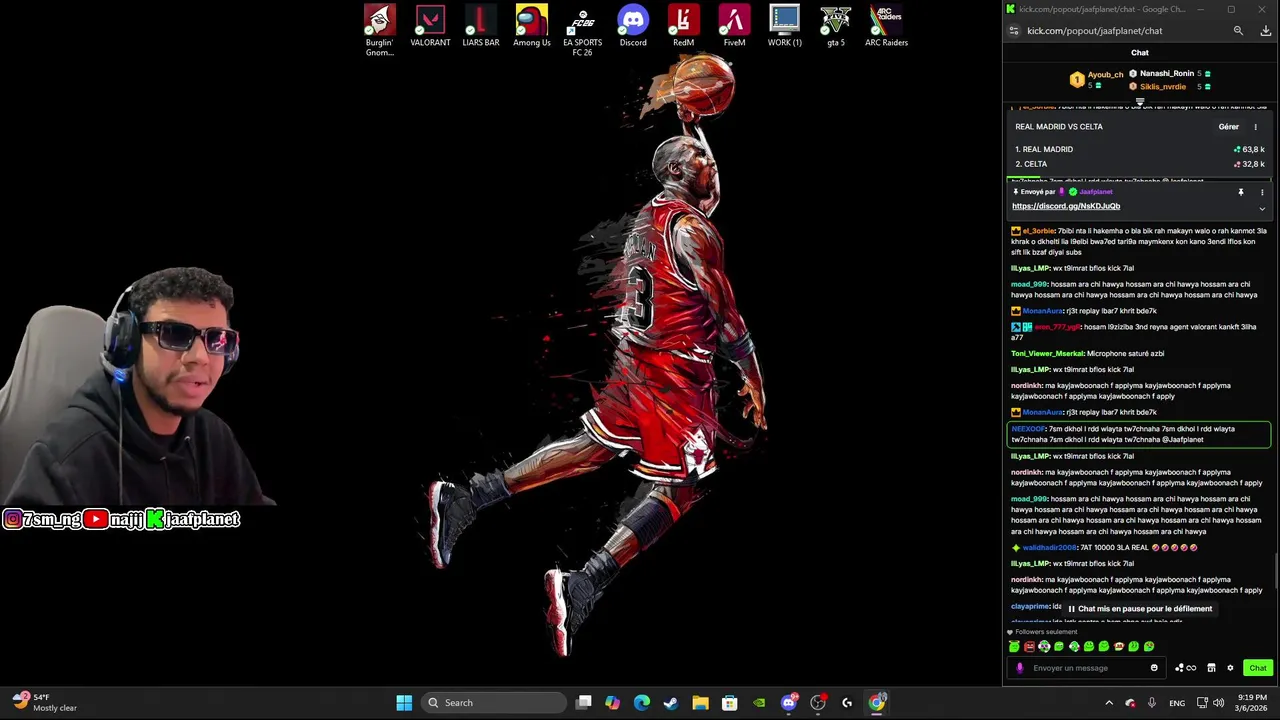Click the taskbar Search box

click(495, 703)
